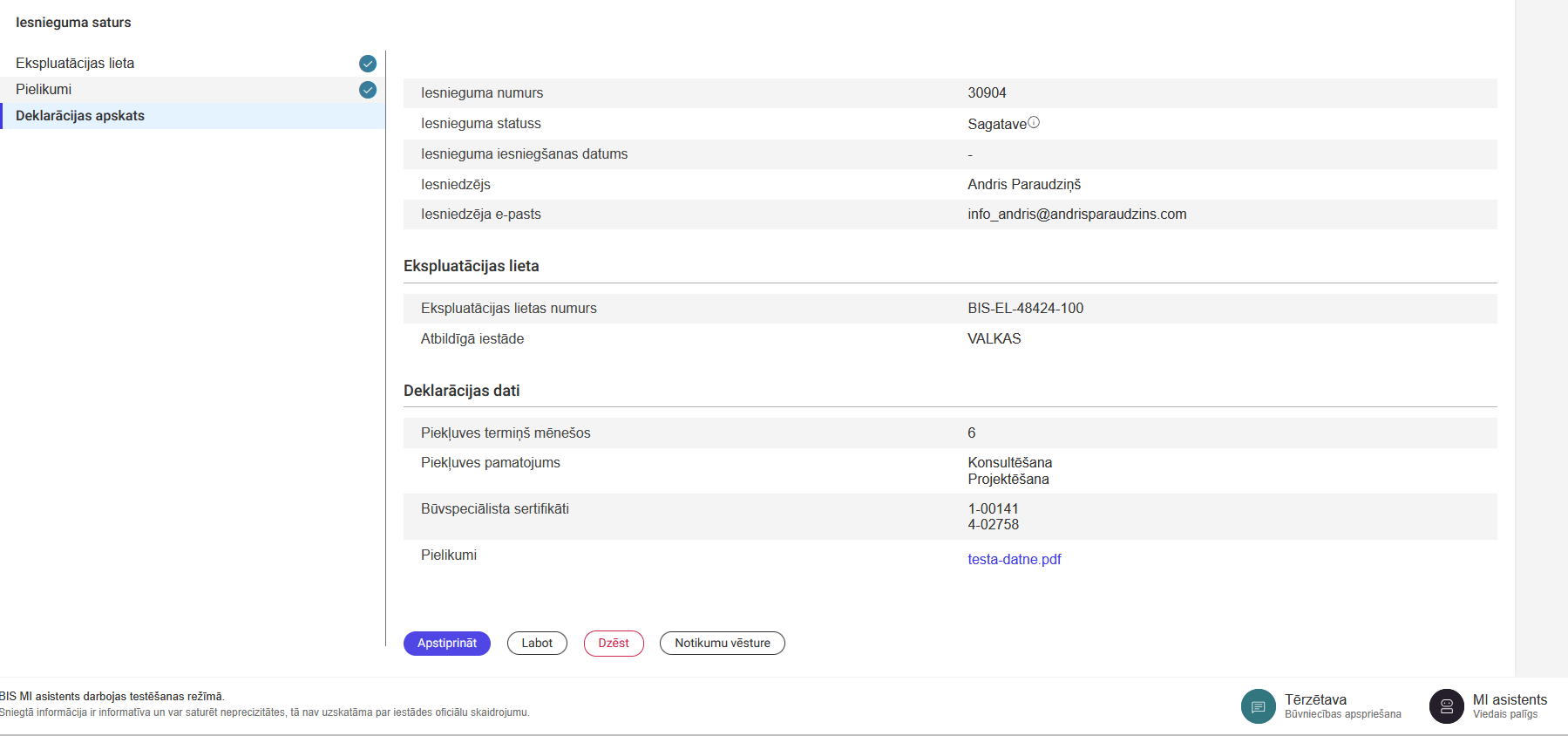
Task: Click the certificate number 1-00141
Action: point(993,509)
